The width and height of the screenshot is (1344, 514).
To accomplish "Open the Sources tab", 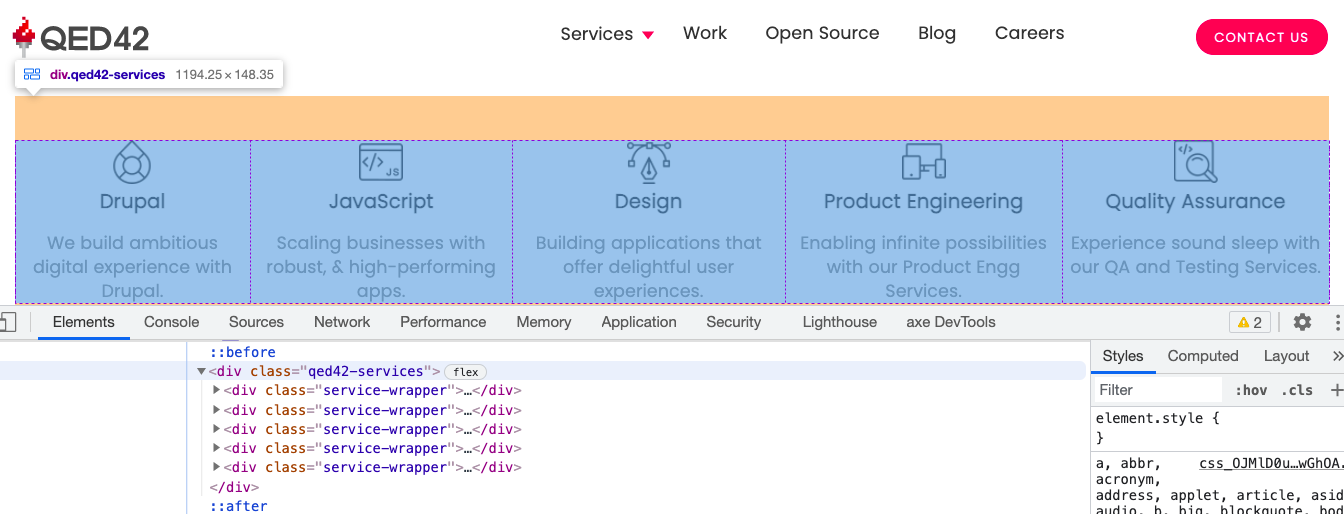I will click(256, 322).
